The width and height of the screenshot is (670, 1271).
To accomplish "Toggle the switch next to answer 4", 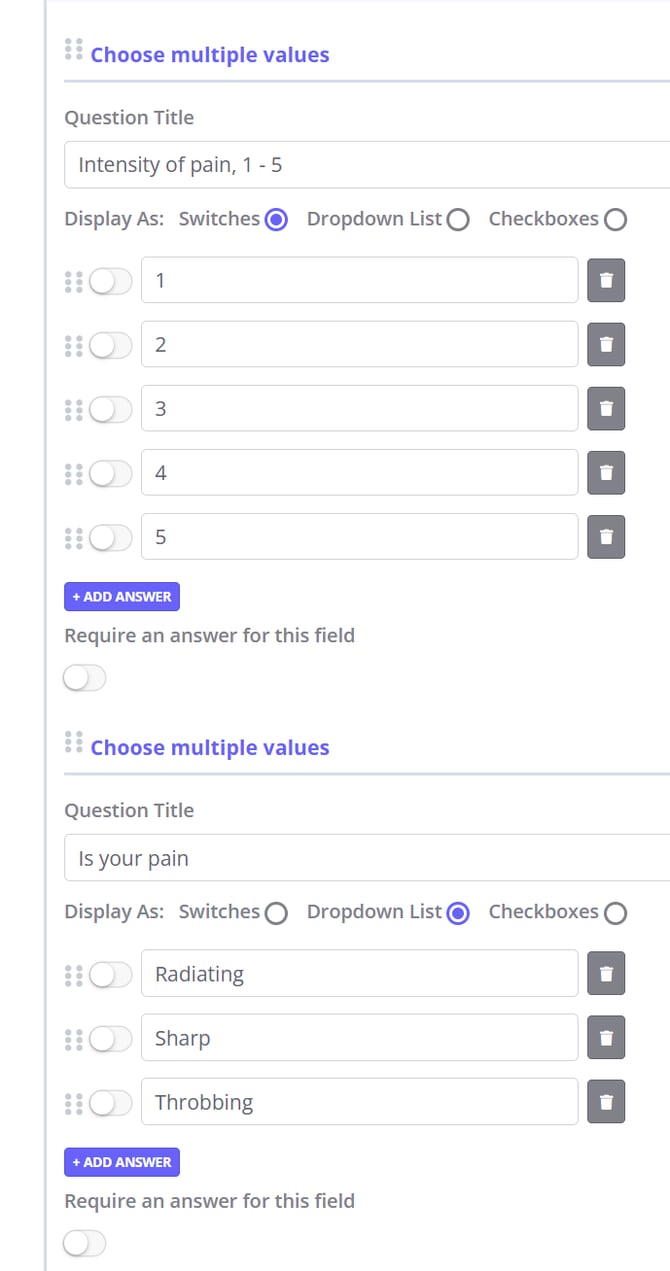I will click(110, 473).
